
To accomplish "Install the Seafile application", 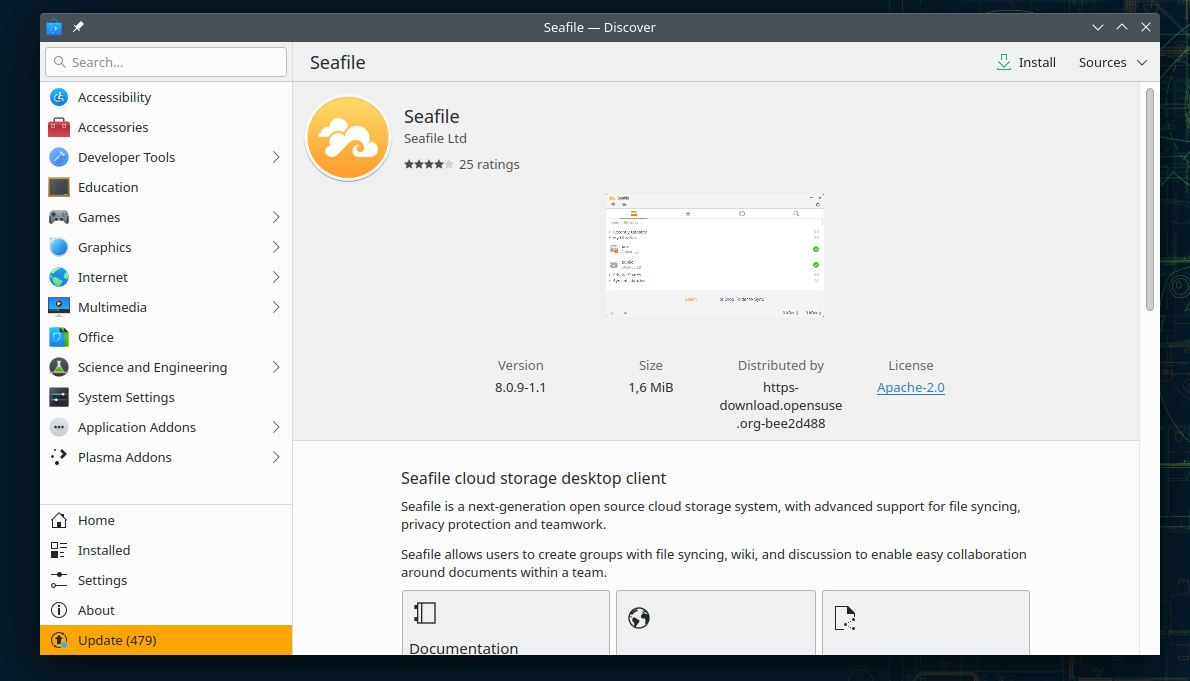I will pyautogui.click(x=1026, y=62).
